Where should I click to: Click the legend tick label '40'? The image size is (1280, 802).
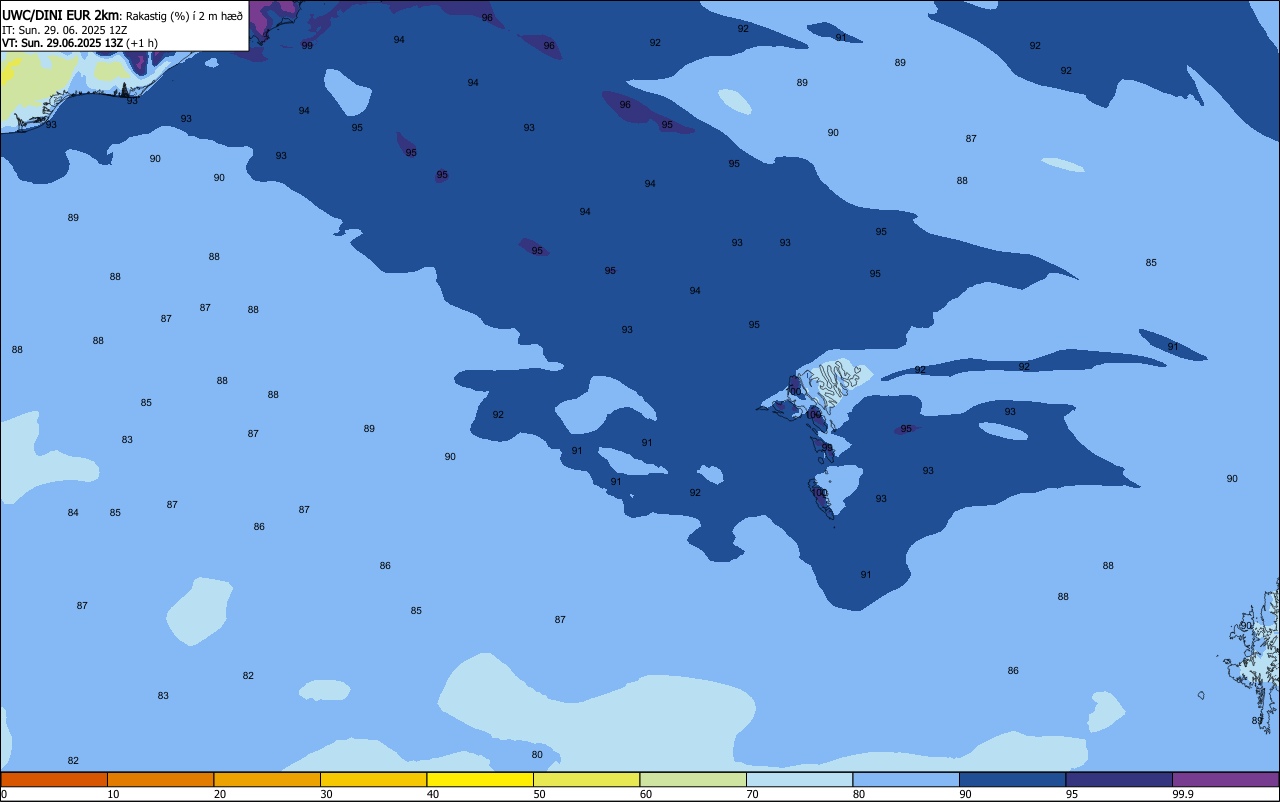433,794
